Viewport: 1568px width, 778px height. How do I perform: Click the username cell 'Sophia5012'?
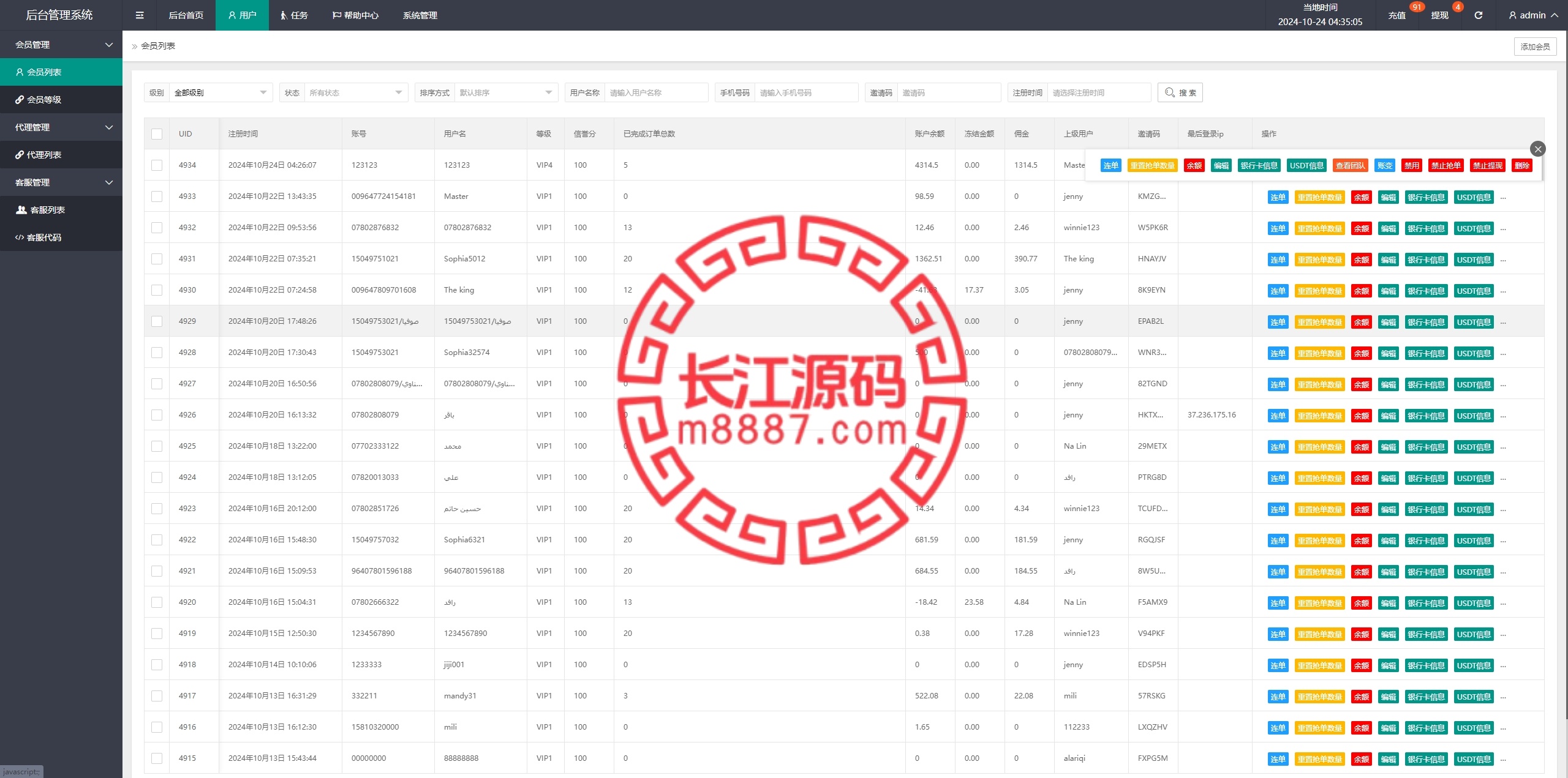(x=464, y=259)
